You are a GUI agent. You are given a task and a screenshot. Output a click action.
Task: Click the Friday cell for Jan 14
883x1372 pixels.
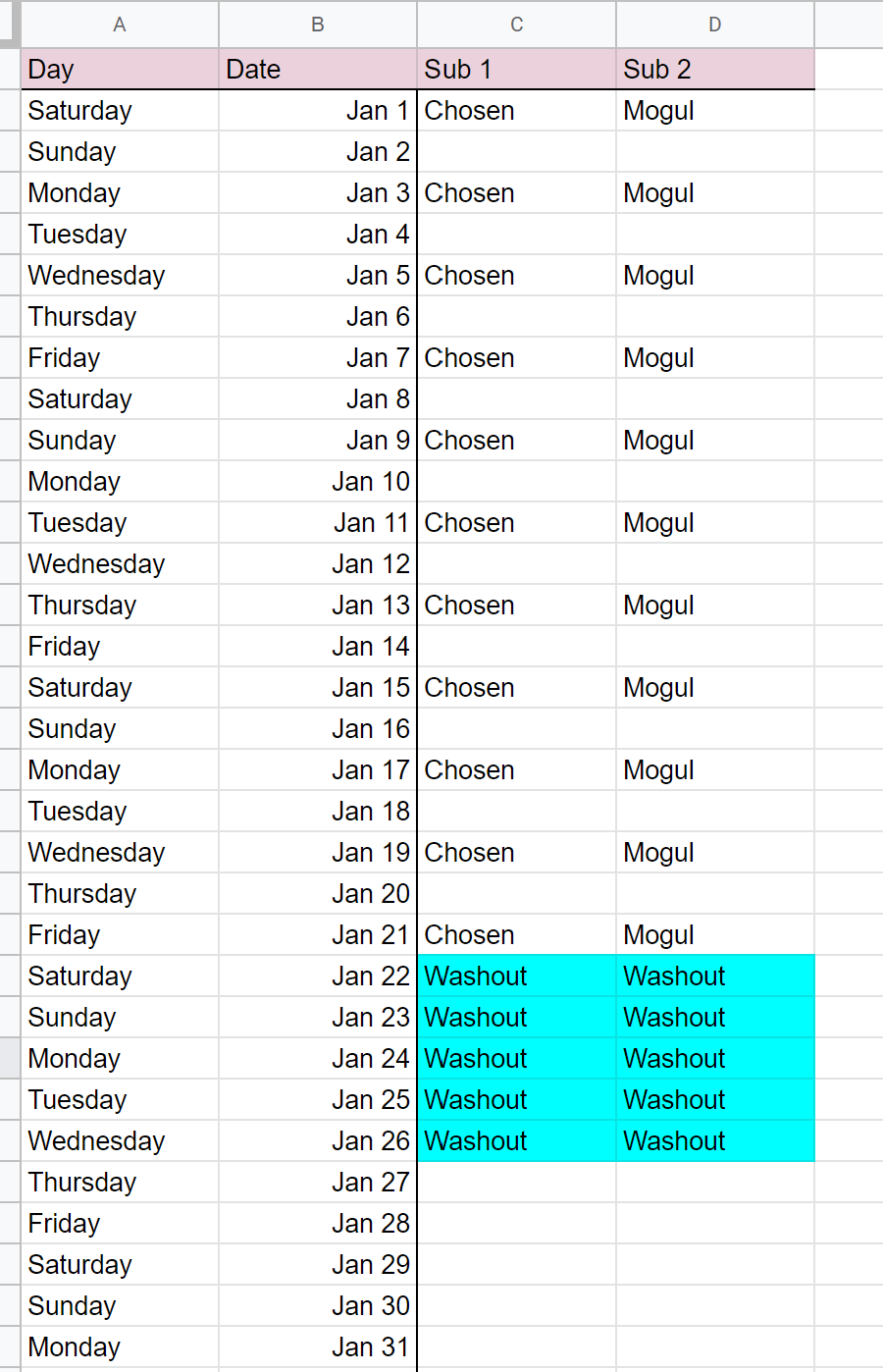coord(120,647)
